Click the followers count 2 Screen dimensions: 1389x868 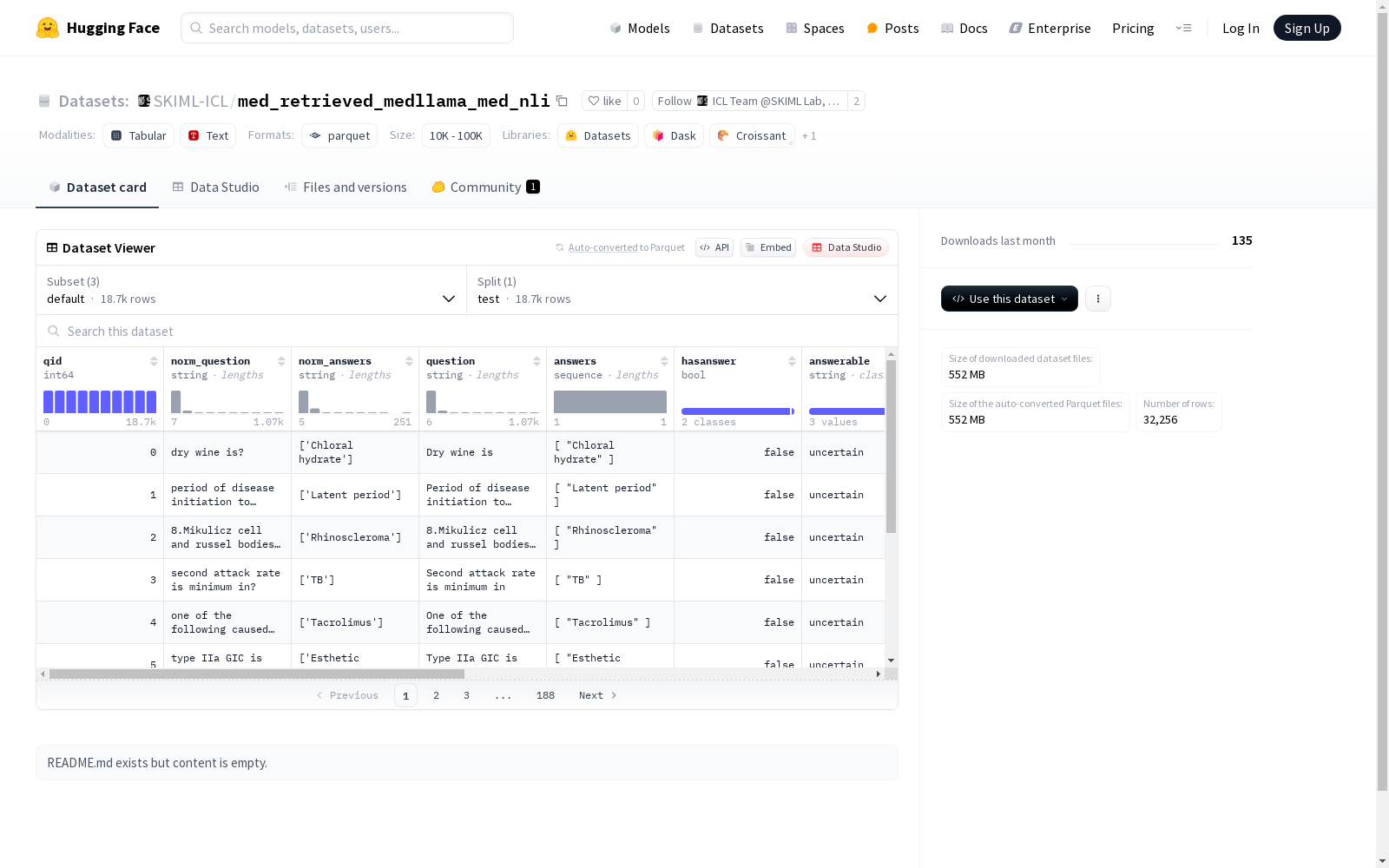pyautogui.click(x=857, y=101)
